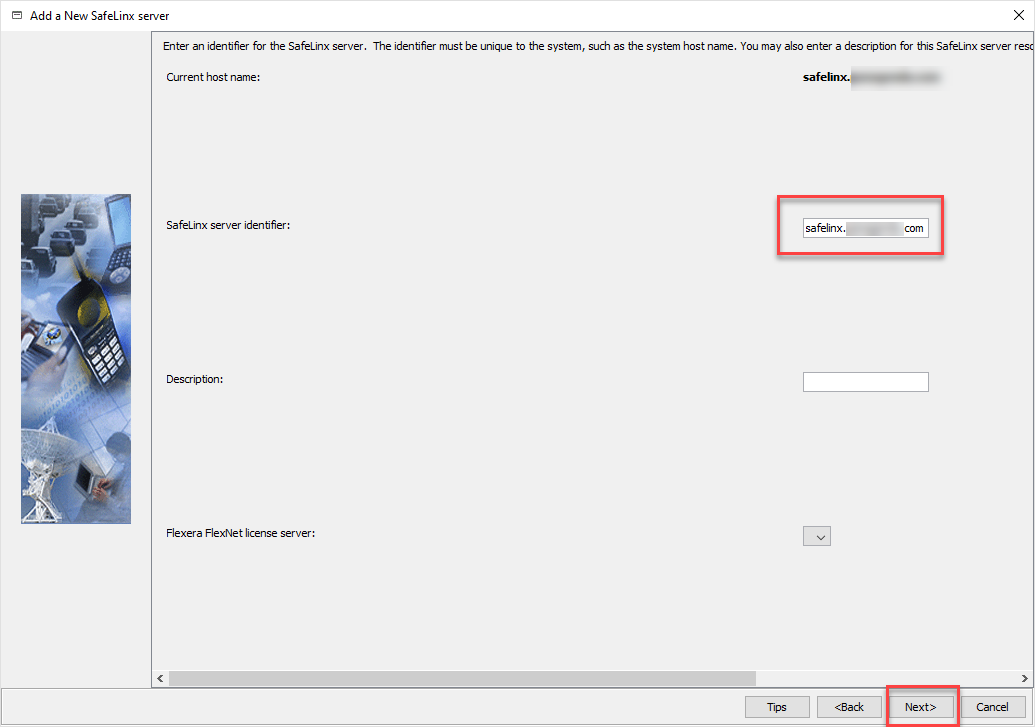Click the bold current host name value
The height and width of the screenshot is (727, 1035).
872,77
